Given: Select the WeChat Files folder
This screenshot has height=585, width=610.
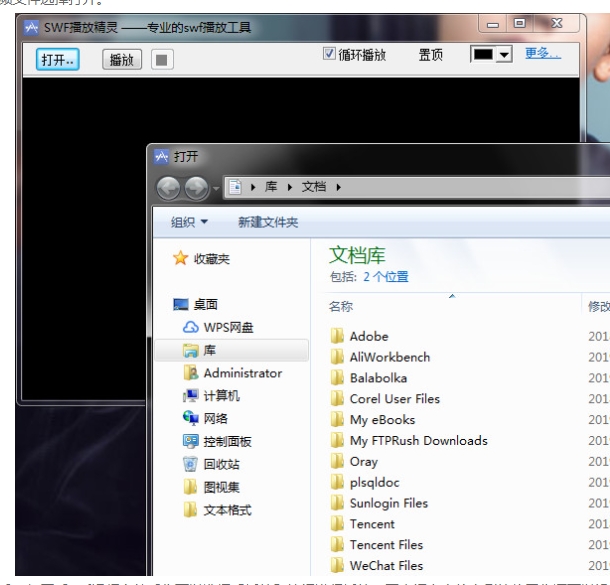Looking at the screenshot, I should point(386,566).
